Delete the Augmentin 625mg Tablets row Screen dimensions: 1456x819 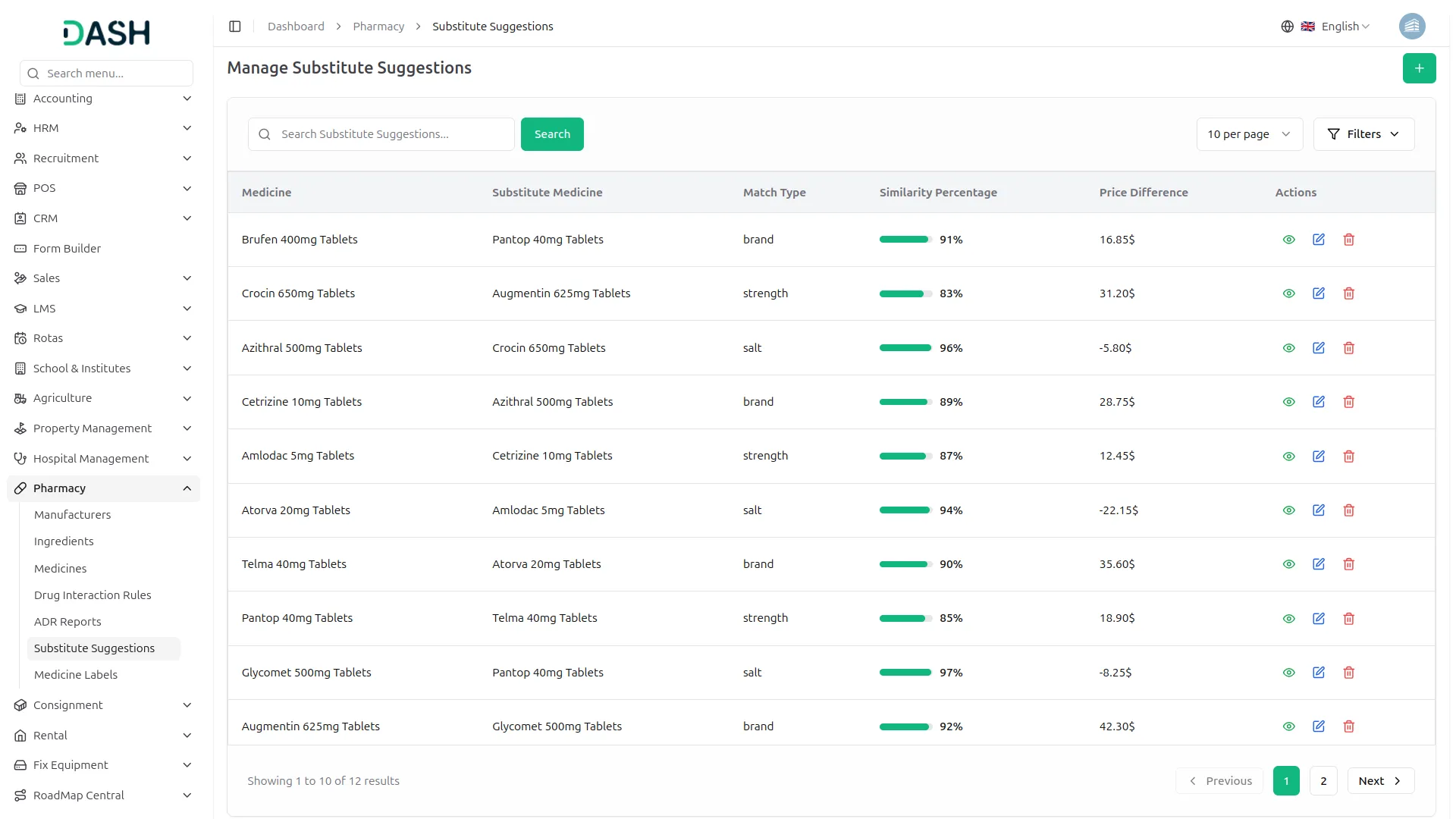1348,726
